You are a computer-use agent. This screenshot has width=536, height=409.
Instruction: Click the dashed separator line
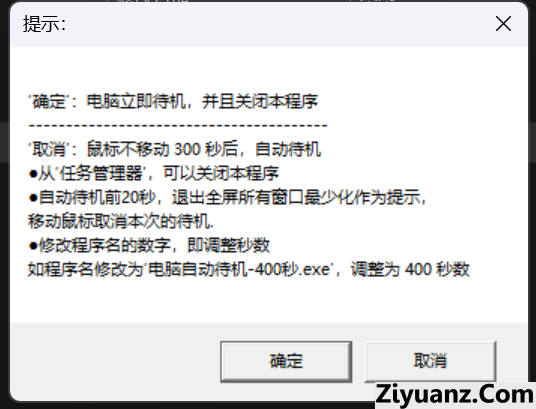tap(178, 126)
